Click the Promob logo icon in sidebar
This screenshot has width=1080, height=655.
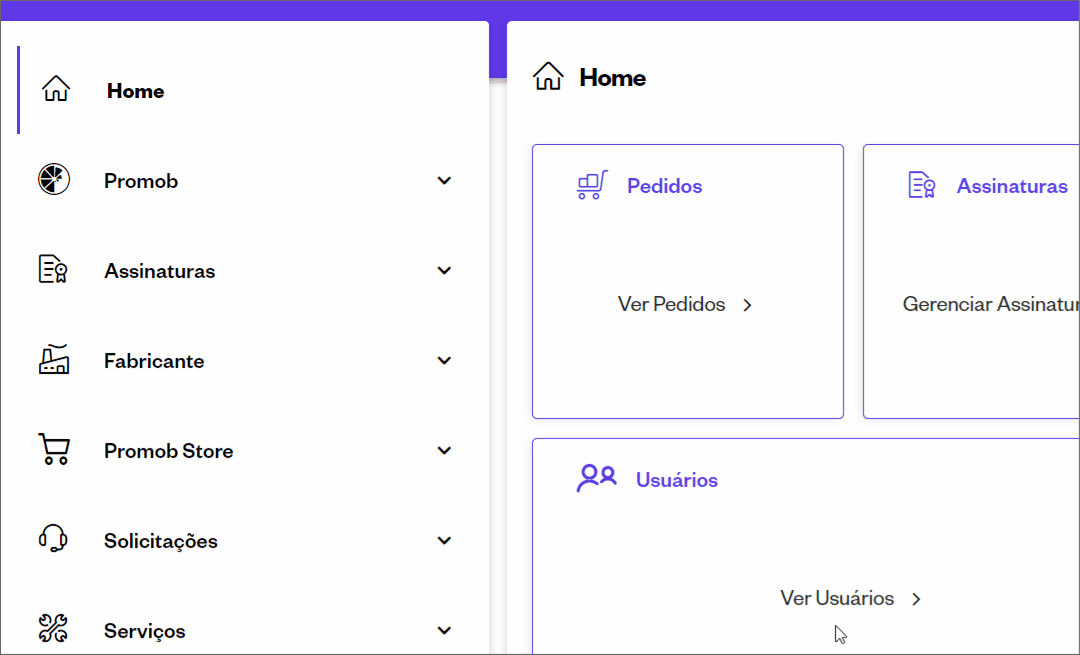[54, 179]
